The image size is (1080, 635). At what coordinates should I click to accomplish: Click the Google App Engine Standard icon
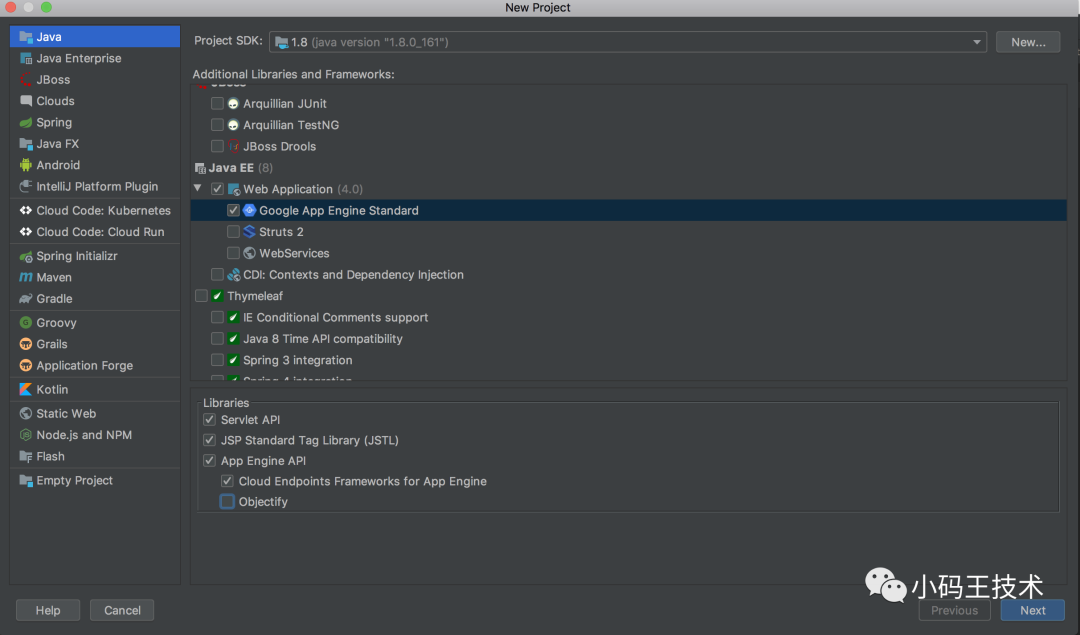pyautogui.click(x=249, y=210)
